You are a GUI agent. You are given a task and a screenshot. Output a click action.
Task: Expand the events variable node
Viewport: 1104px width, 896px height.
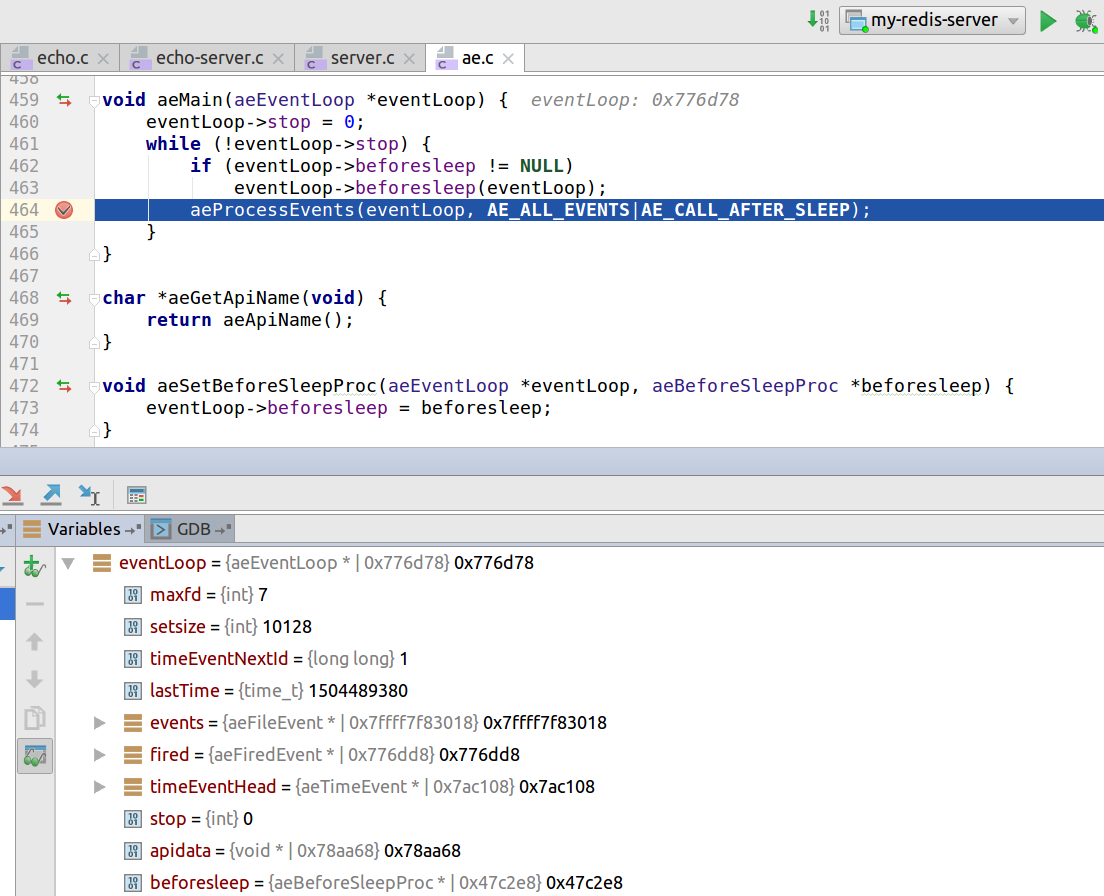point(99,723)
